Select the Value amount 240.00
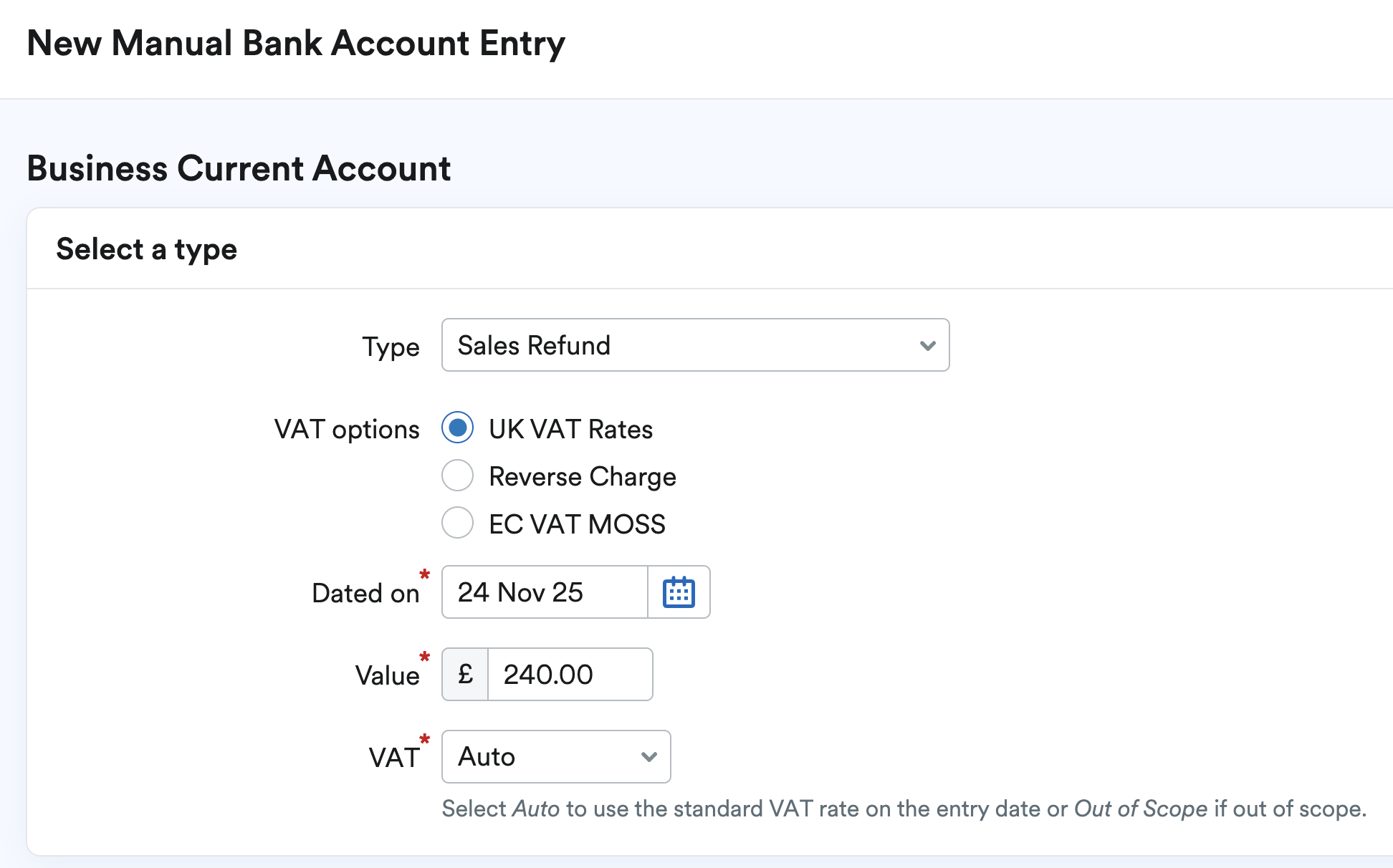Viewport: 1393px width, 868px height. tap(569, 673)
